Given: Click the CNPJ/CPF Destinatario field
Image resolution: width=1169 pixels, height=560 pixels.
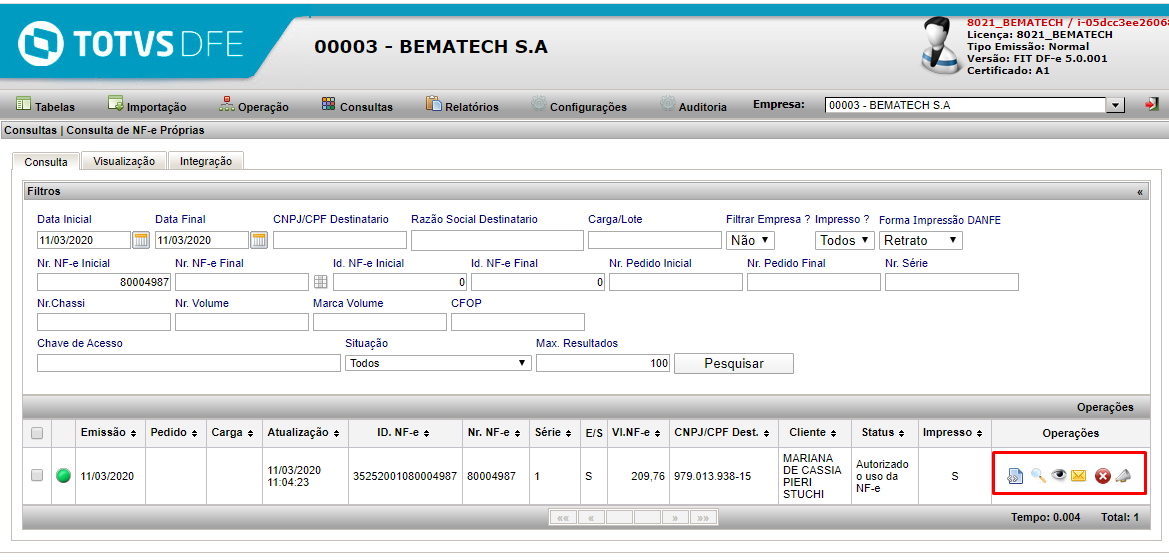Looking at the screenshot, I should coord(340,240).
